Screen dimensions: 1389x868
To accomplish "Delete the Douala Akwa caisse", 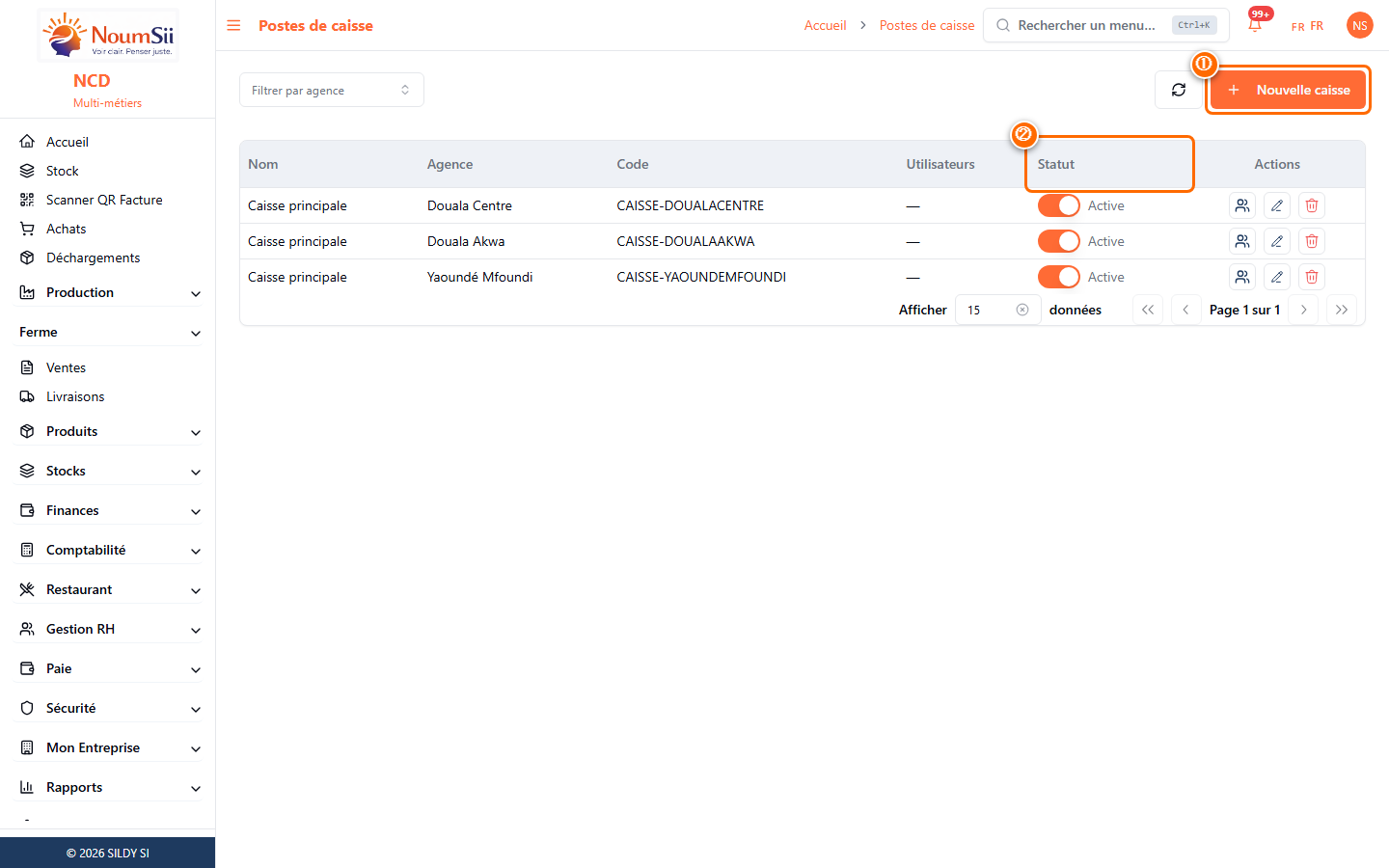I will tap(1312, 241).
